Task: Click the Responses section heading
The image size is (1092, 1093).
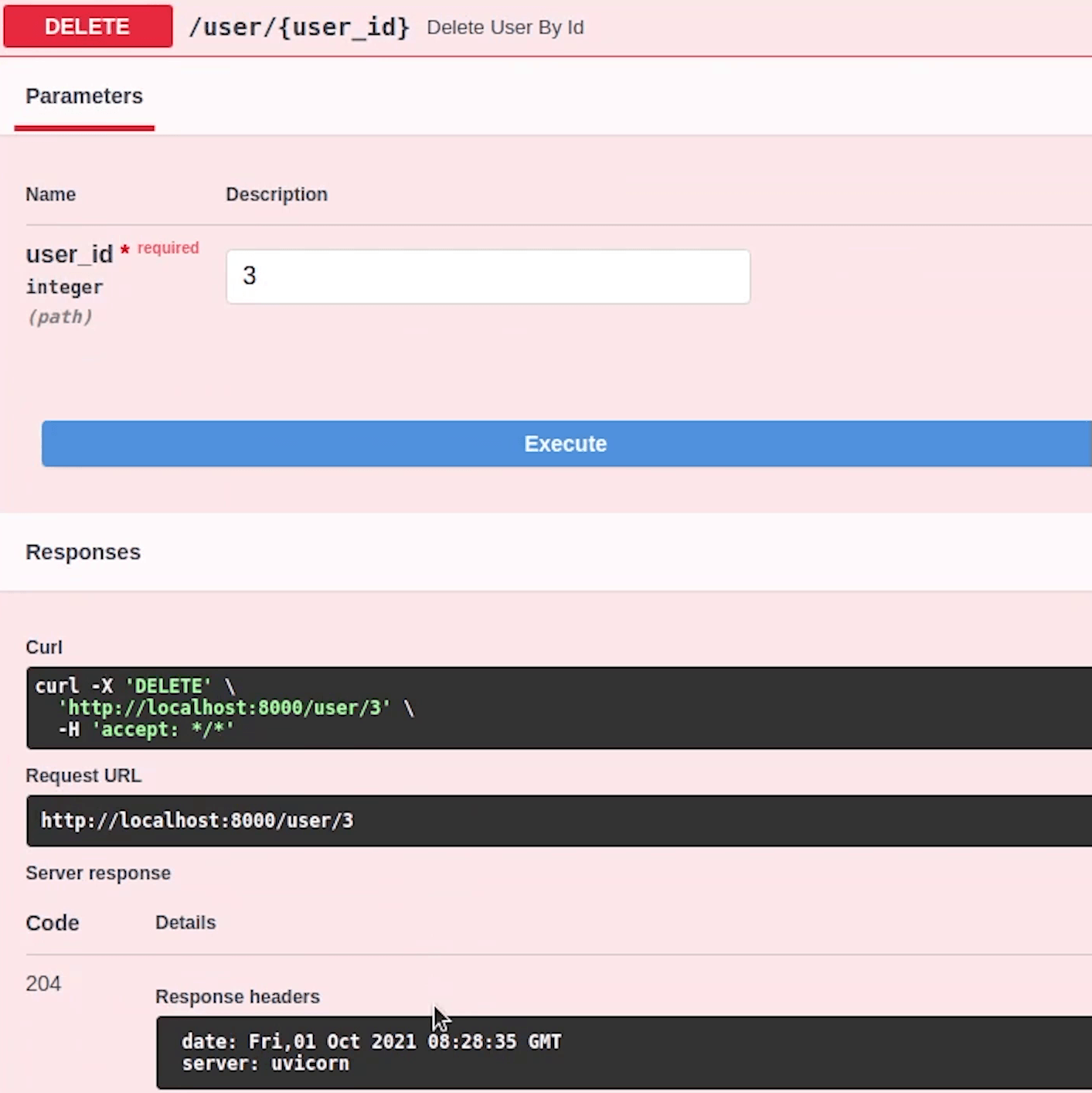Action: 83,553
